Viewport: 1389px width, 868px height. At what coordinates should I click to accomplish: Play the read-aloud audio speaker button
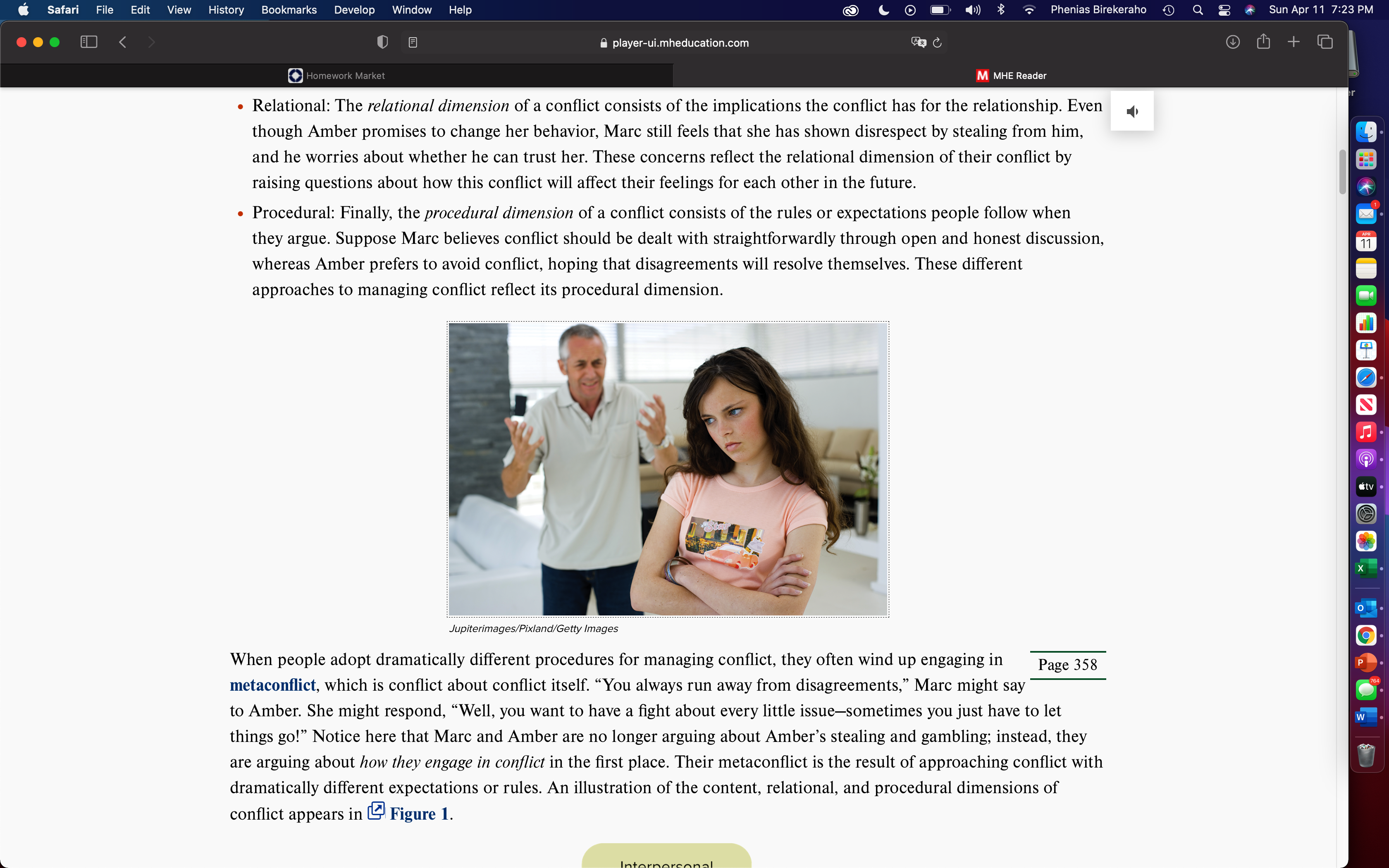click(x=1132, y=111)
